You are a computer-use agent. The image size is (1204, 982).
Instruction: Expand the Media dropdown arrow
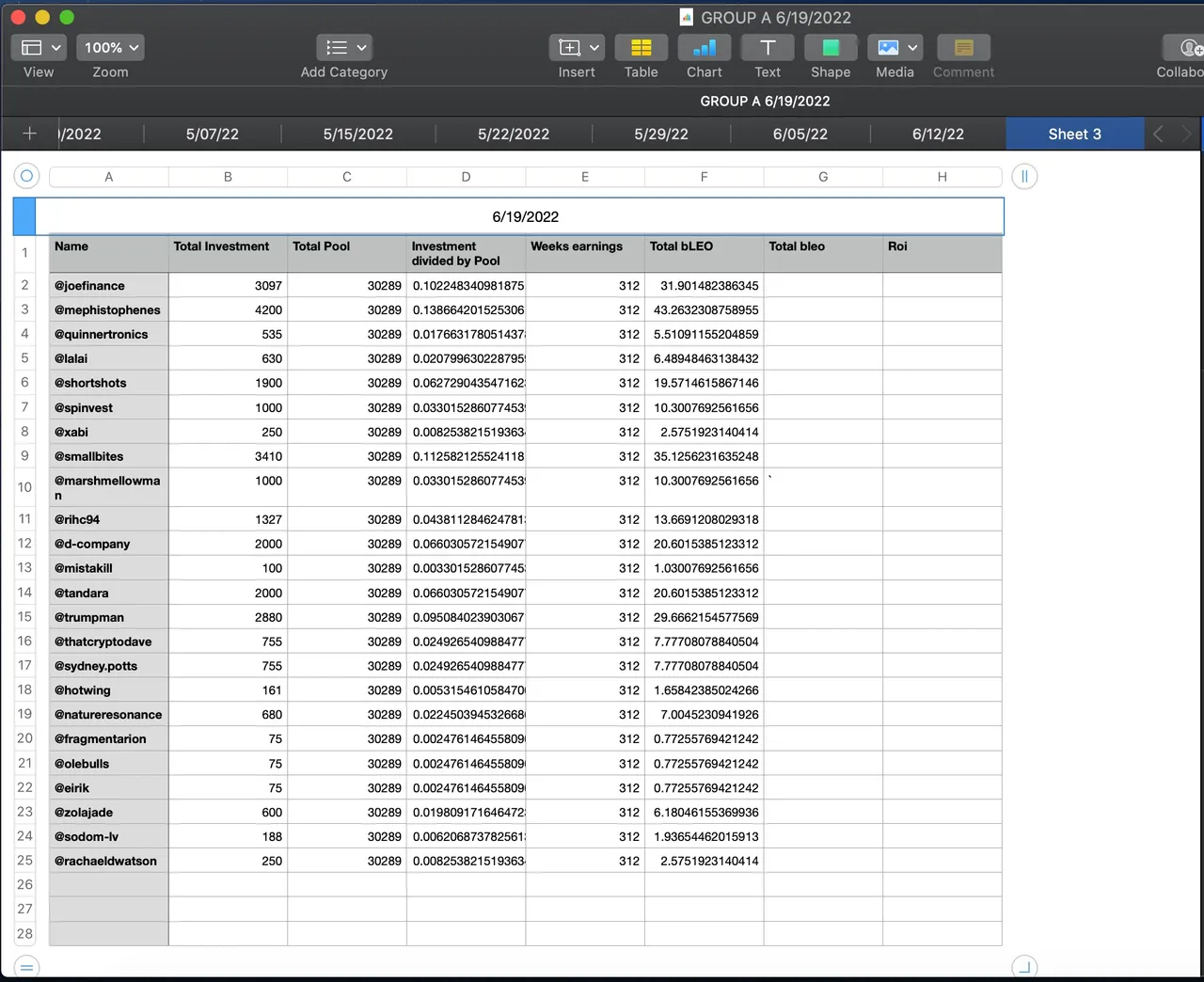tap(912, 47)
